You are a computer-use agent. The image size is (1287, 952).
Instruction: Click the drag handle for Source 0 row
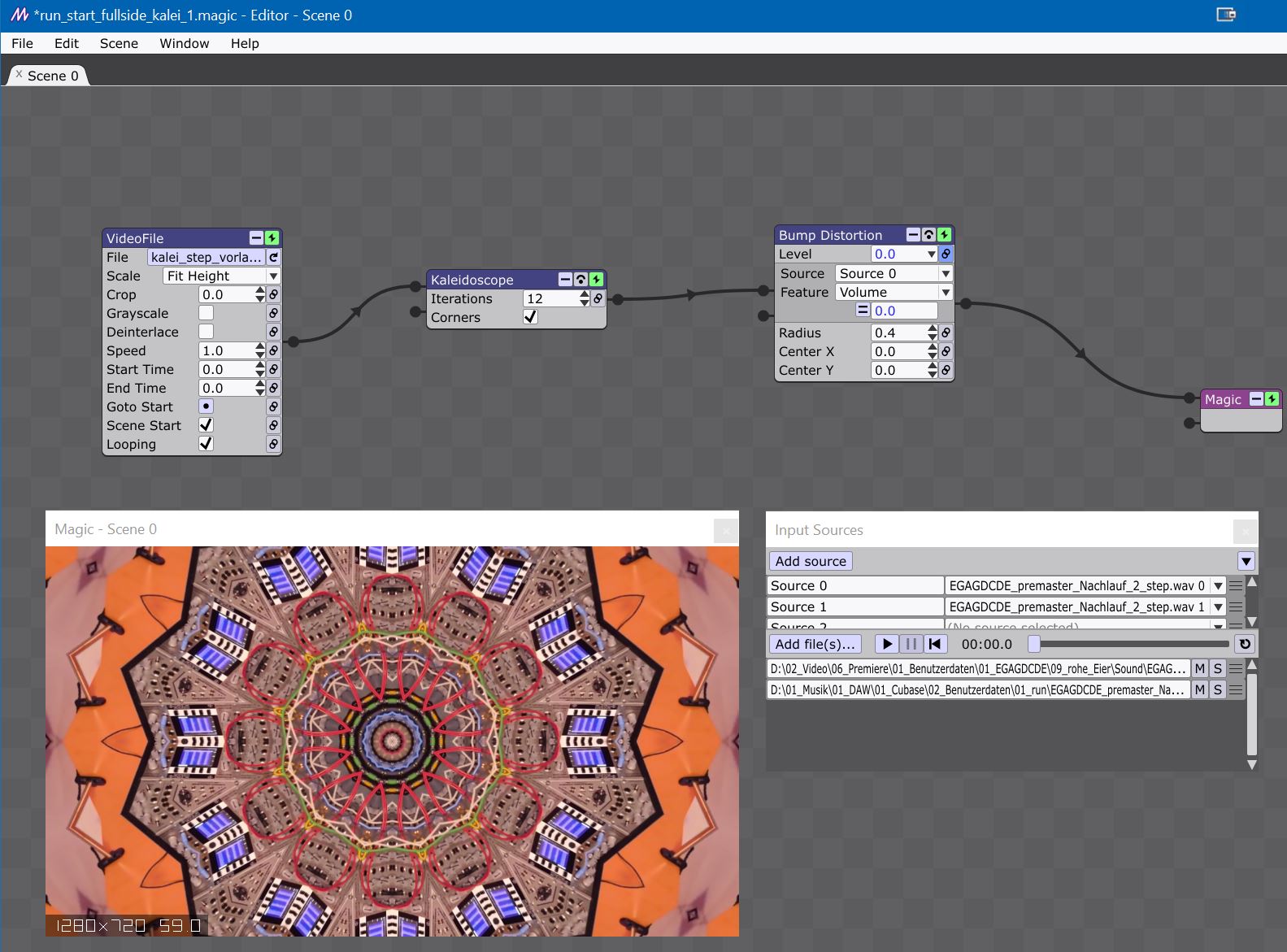1237,585
